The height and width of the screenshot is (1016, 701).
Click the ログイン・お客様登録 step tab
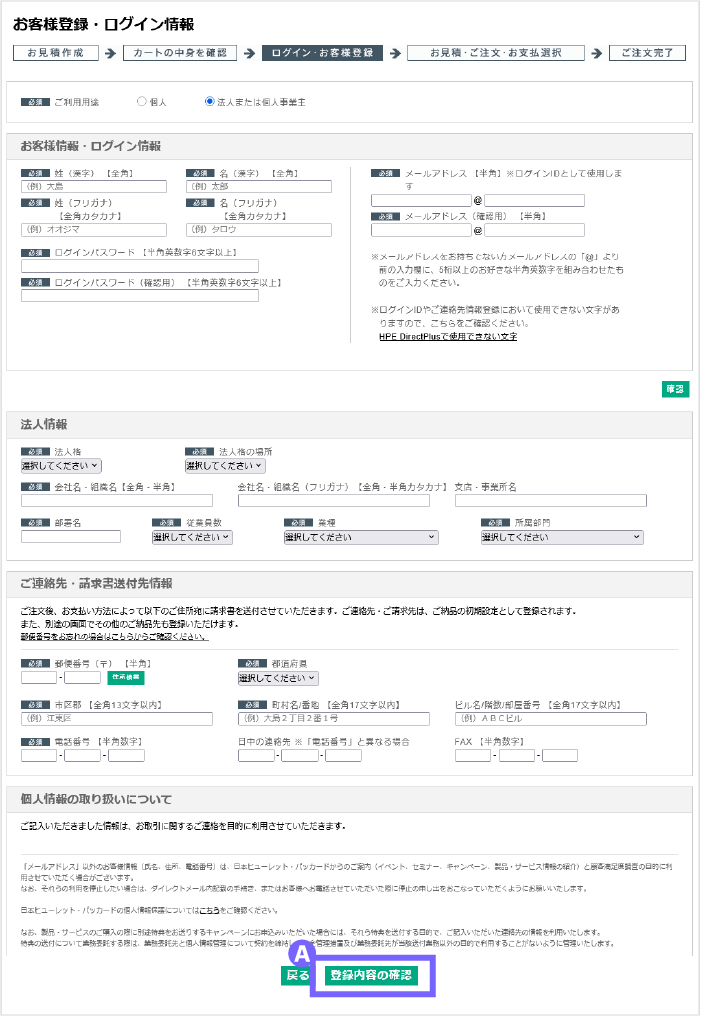[x=322, y=53]
